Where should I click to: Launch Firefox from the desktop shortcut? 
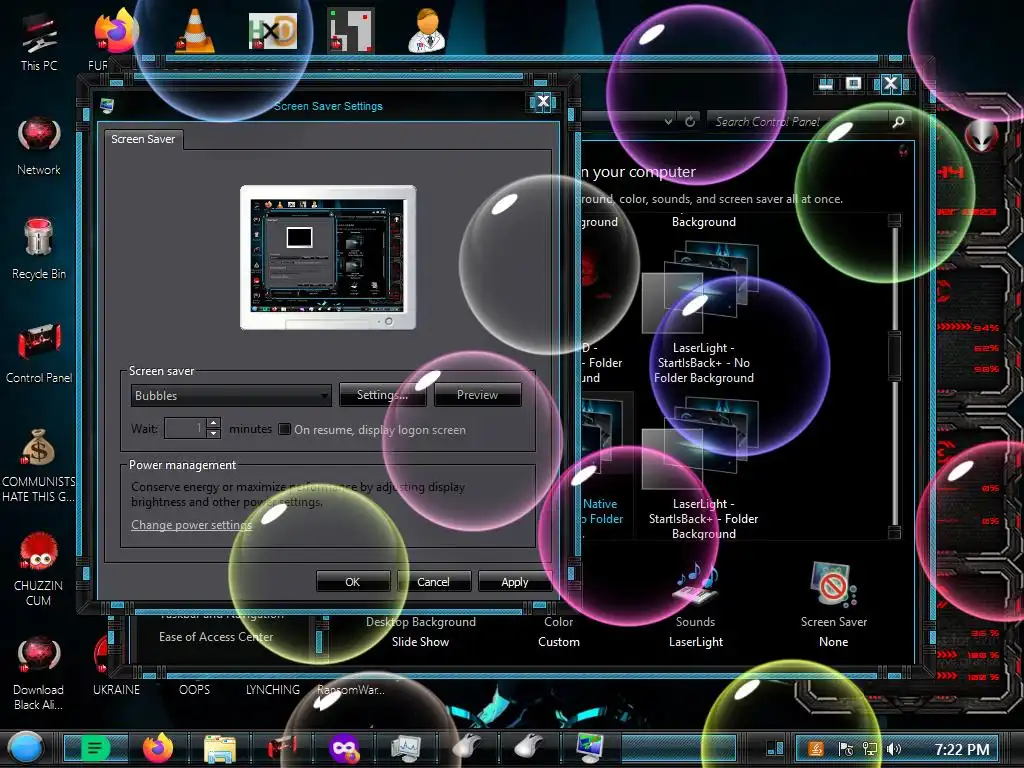click(116, 32)
